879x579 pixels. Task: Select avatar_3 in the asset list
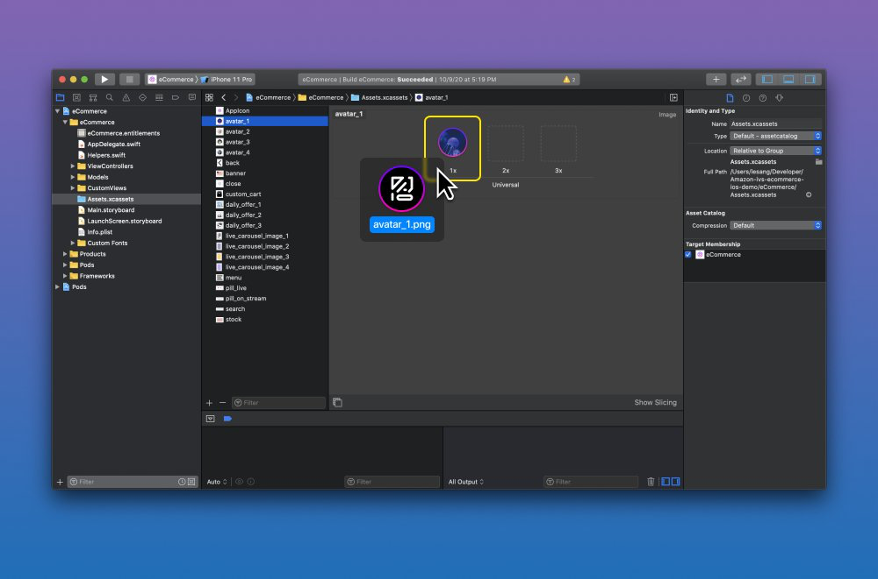click(x=237, y=142)
